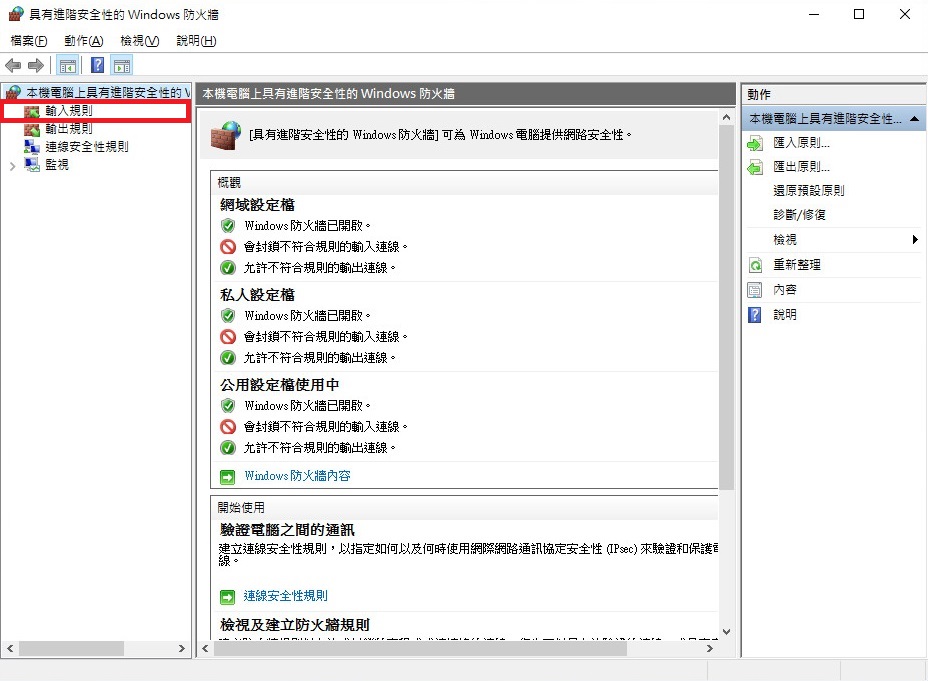Click the 公用設定檔 blocked inbound icon

(x=228, y=427)
